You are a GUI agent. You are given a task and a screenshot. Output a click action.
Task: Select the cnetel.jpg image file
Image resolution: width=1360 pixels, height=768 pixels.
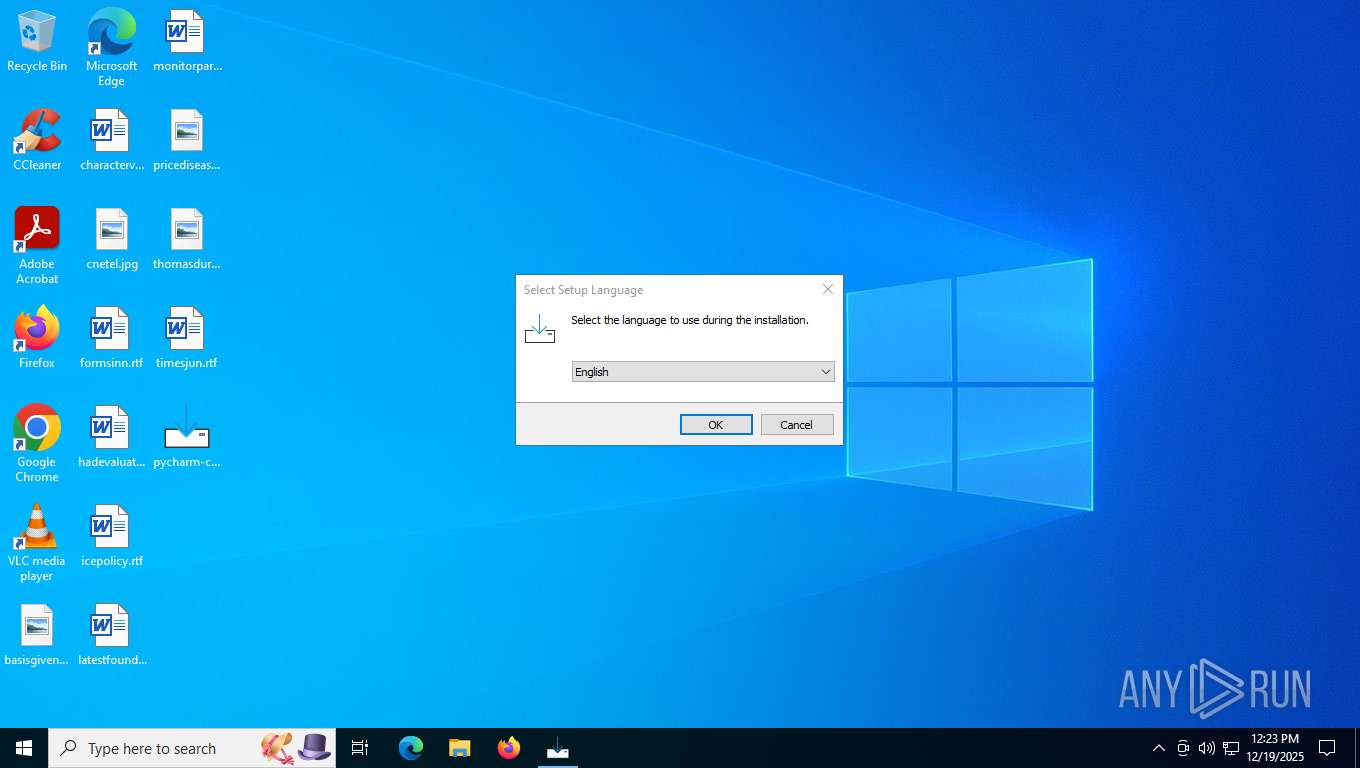[x=111, y=240]
